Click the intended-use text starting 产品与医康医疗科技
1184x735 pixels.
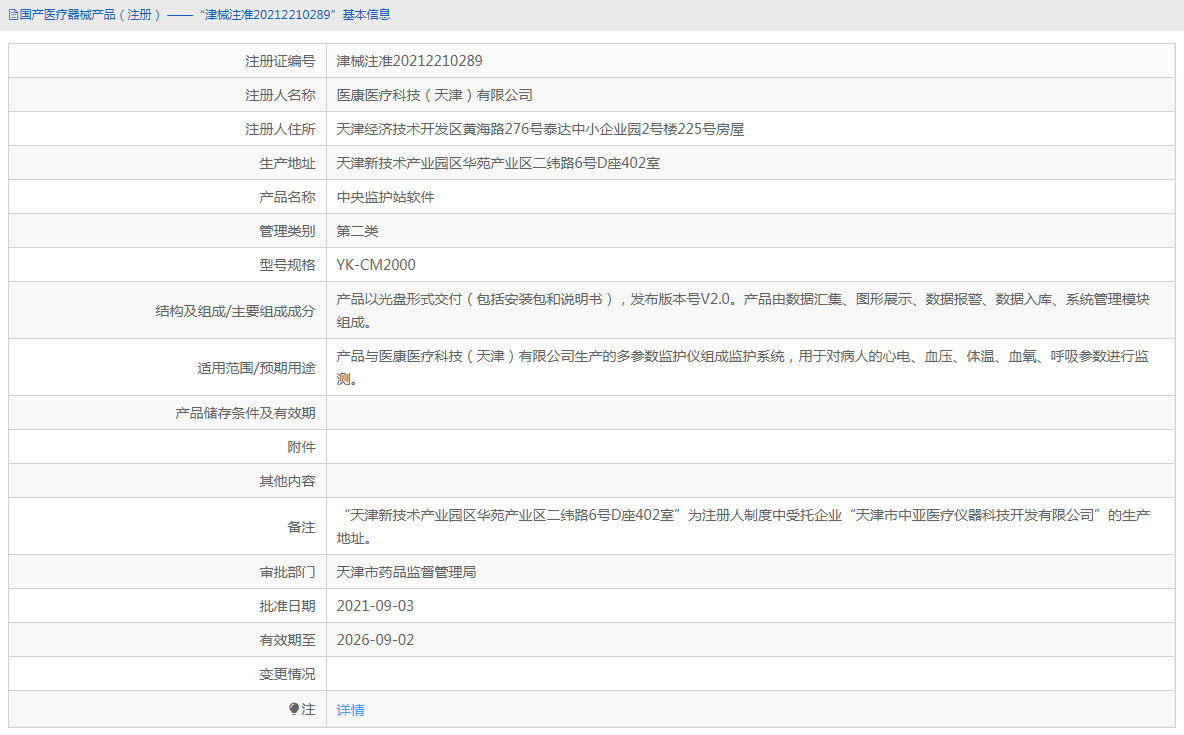coord(743,367)
